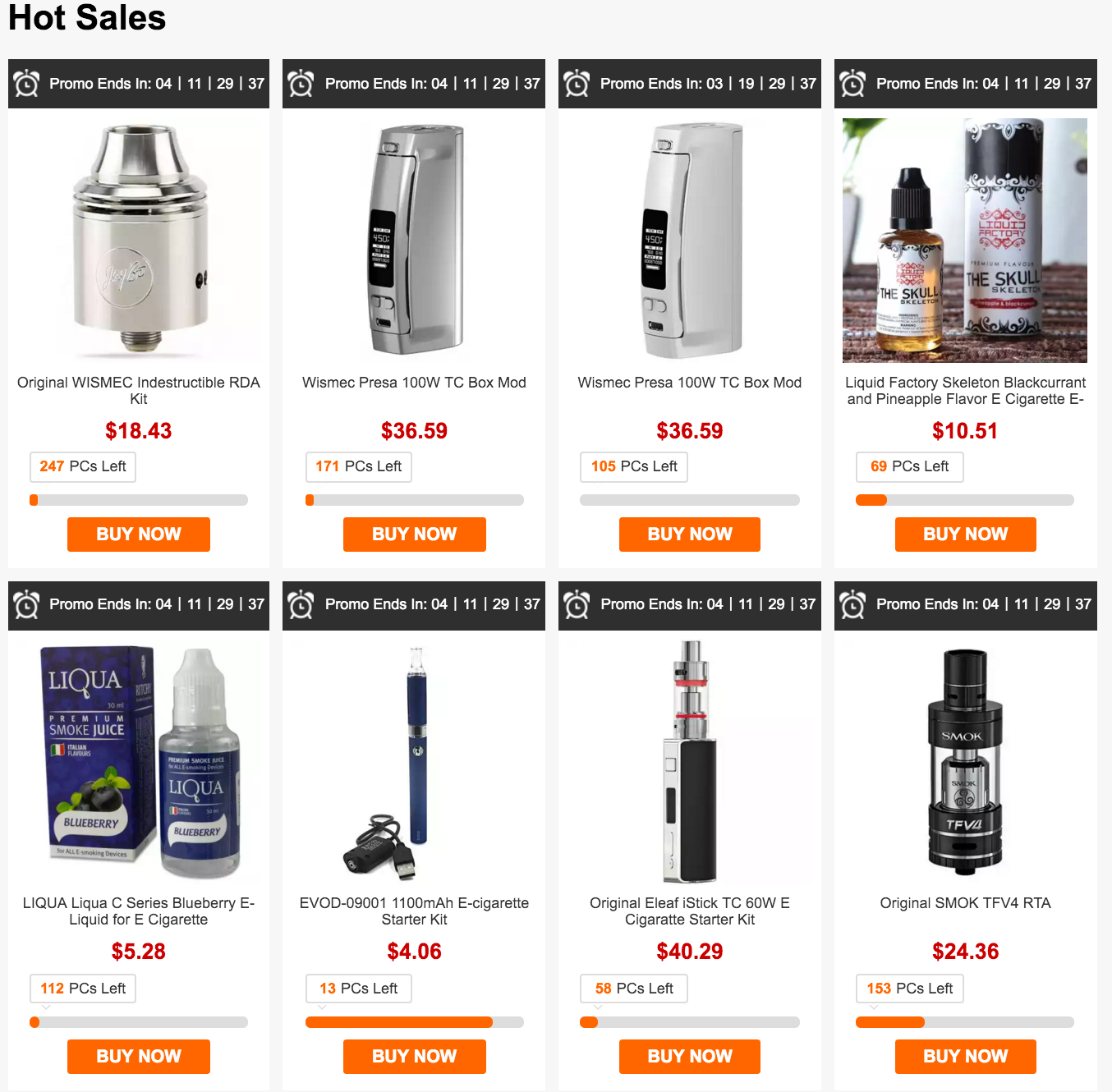
Task: Click the alarm clock icon above Liquid Factory Skeleton
Action: [x=852, y=83]
